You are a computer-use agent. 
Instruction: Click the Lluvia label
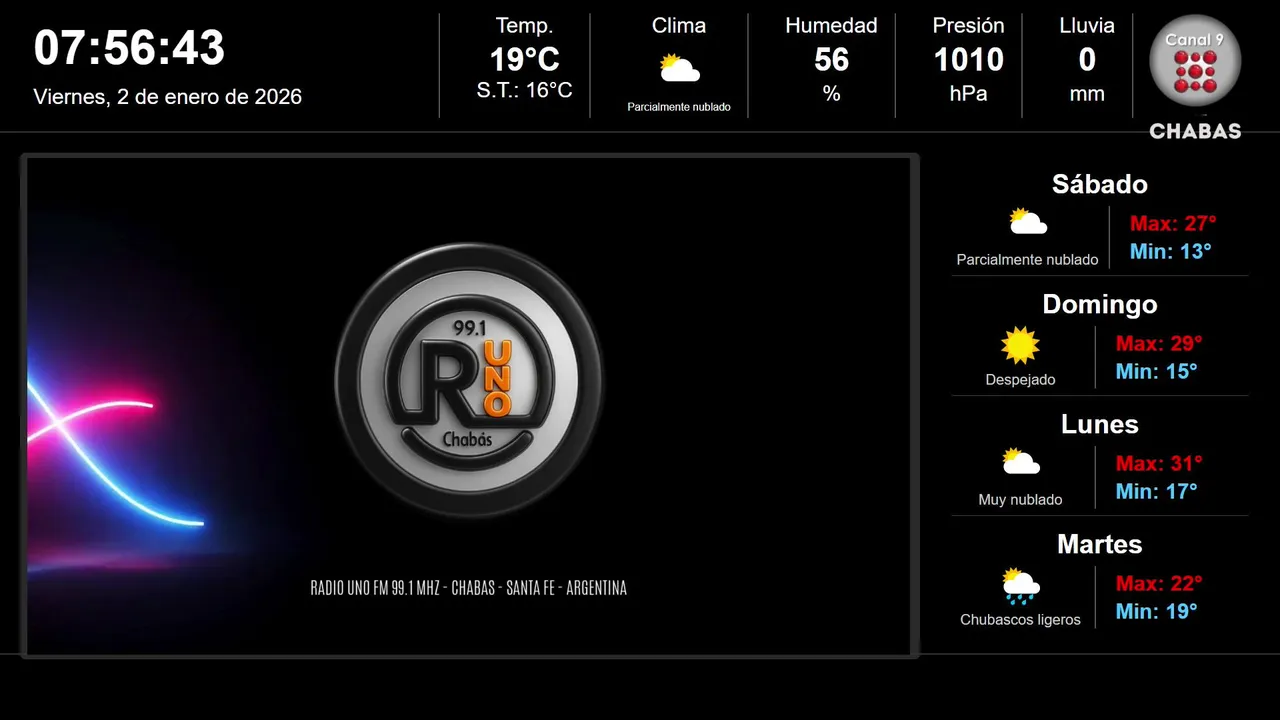click(x=1087, y=26)
